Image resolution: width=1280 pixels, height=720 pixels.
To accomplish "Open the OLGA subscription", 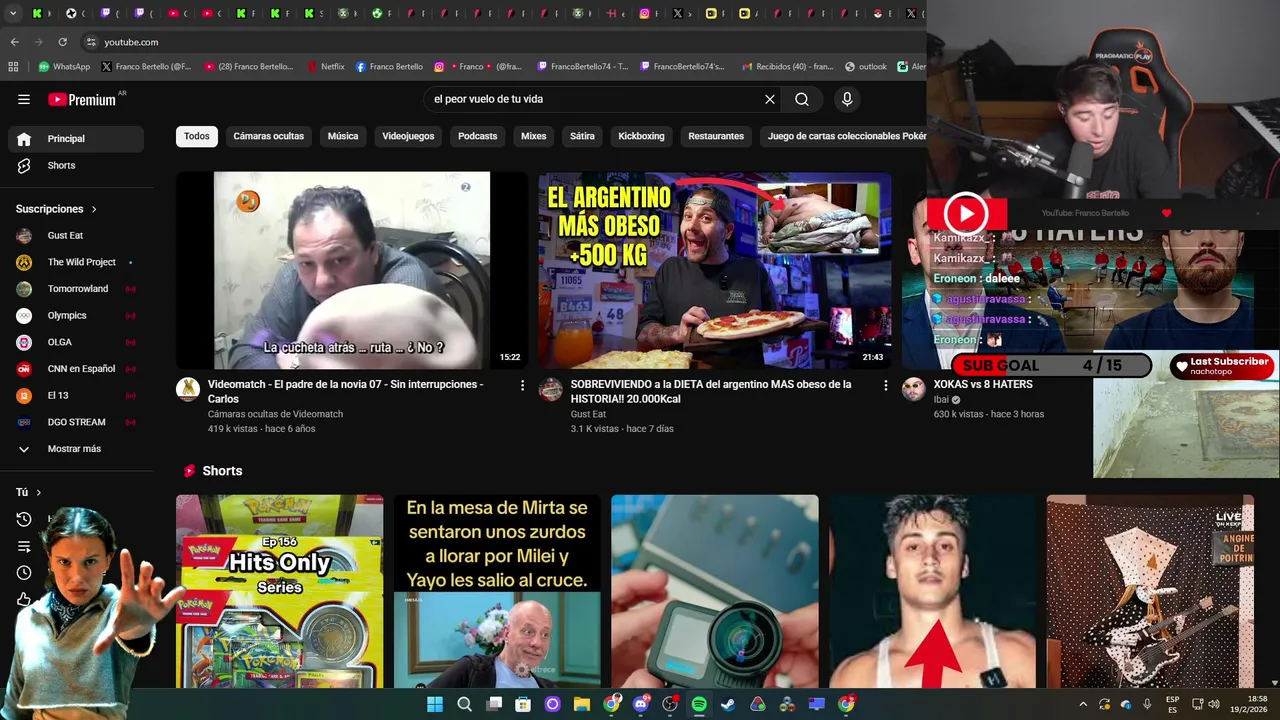I will 76,342.
